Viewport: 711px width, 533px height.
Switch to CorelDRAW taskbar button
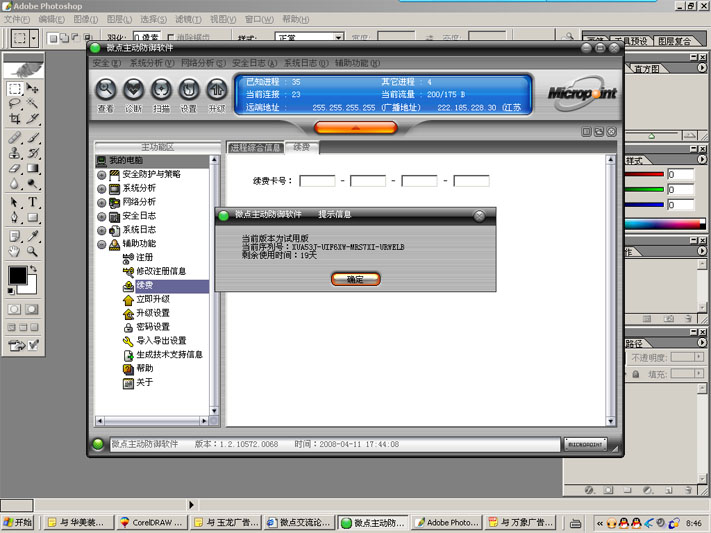click(151, 523)
